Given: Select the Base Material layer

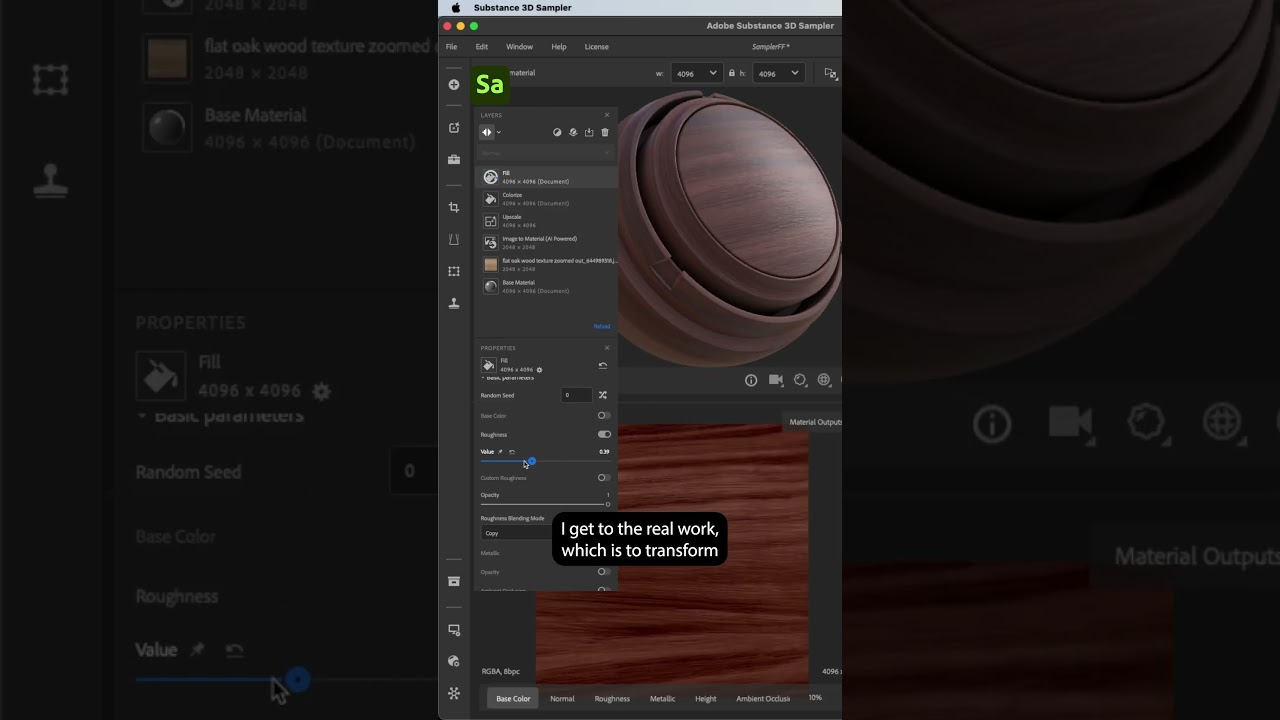Looking at the screenshot, I should click(546, 287).
